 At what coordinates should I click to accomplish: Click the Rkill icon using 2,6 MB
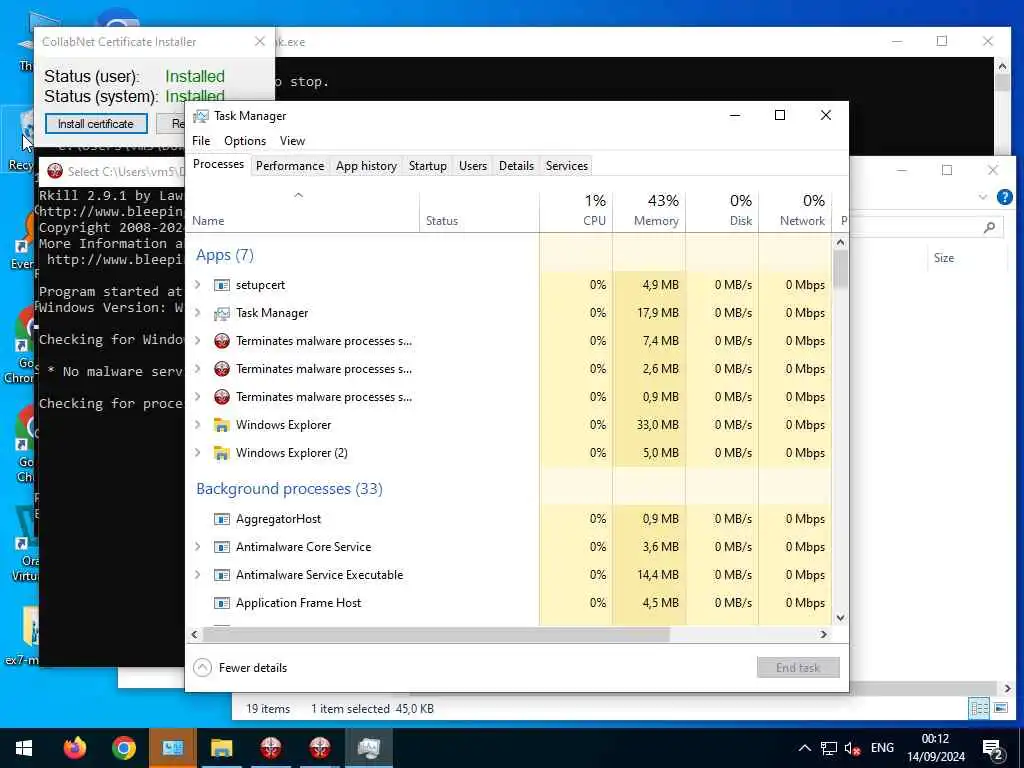coord(222,369)
